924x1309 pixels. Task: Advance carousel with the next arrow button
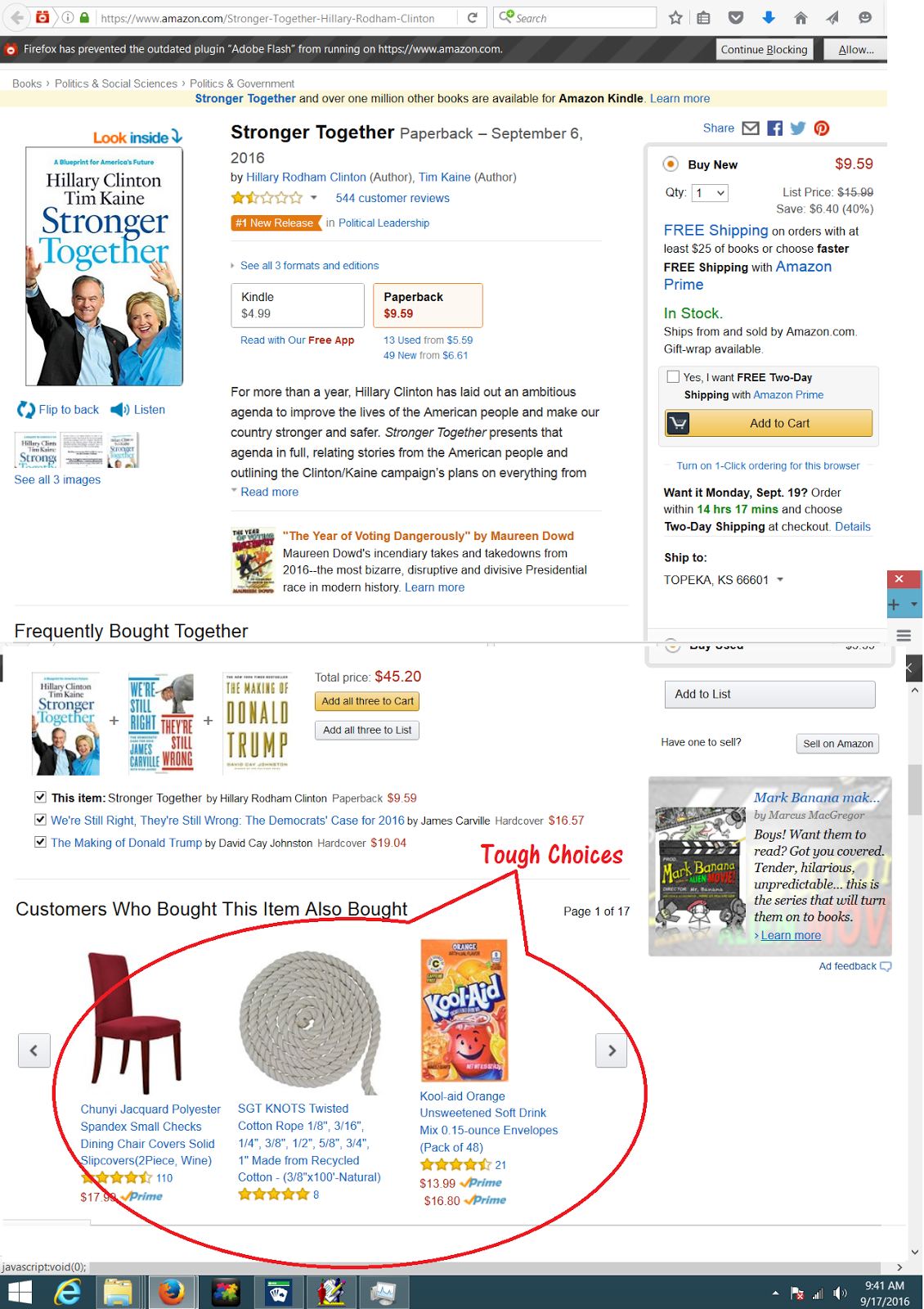click(612, 1050)
